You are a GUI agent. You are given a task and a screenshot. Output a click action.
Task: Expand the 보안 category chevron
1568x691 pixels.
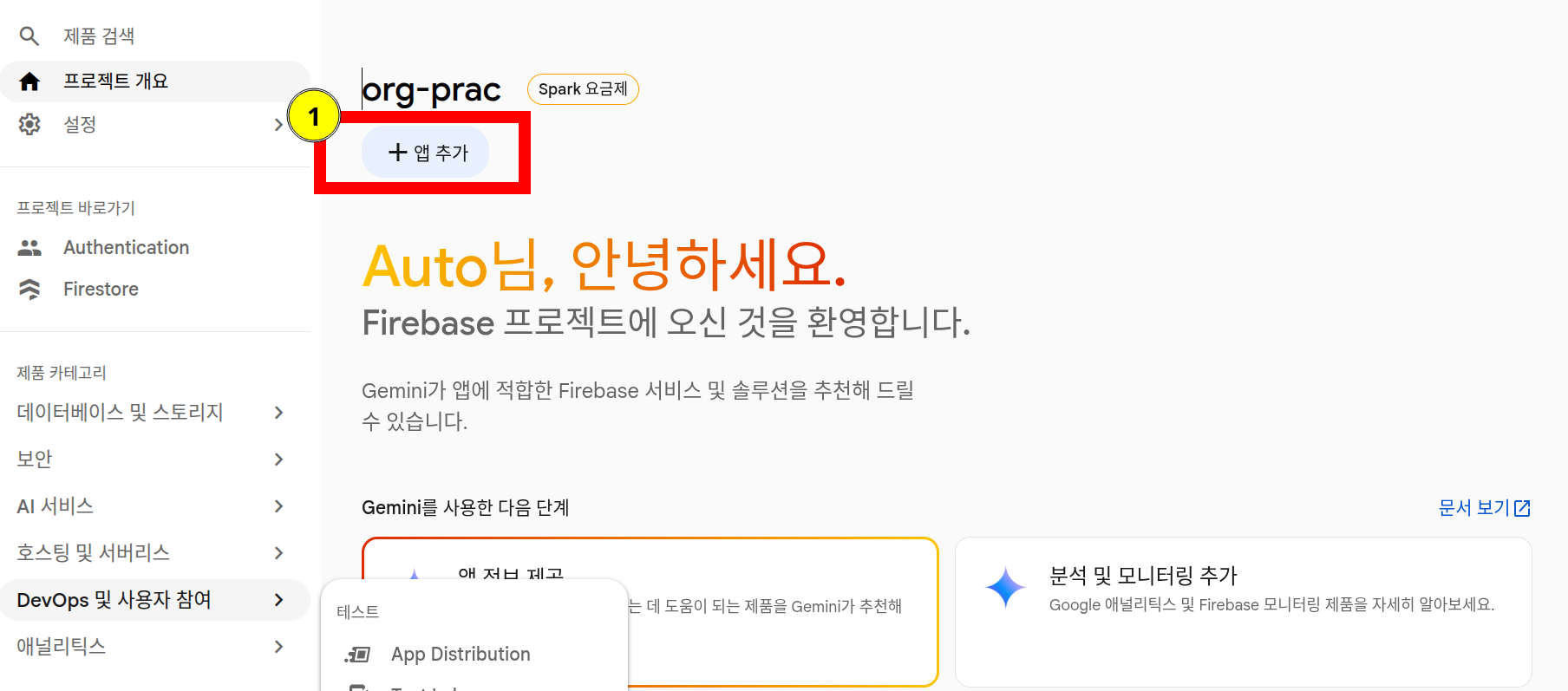tap(278, 460)
